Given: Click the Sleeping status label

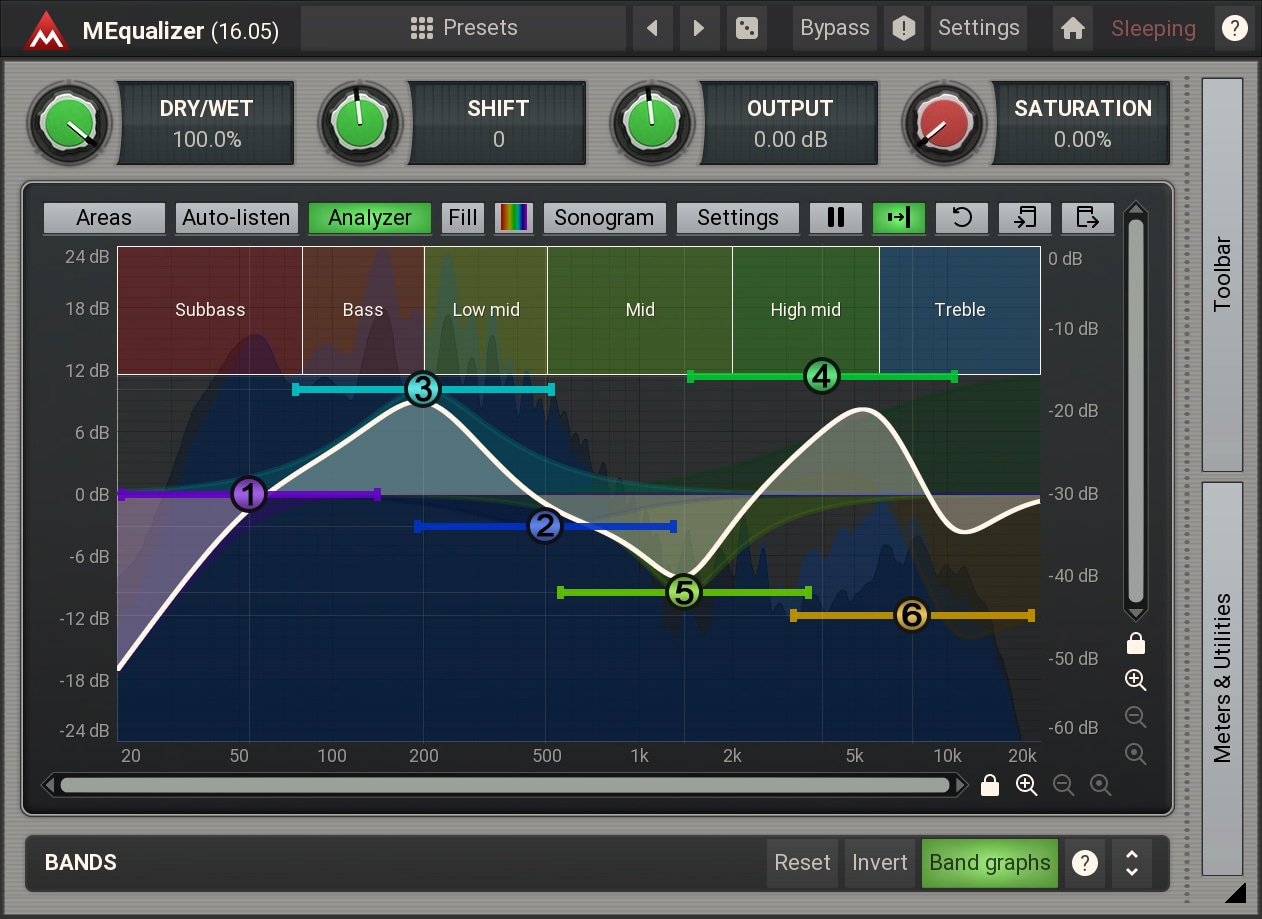Looking at the screenshot, I should [x=1153, y=29].
